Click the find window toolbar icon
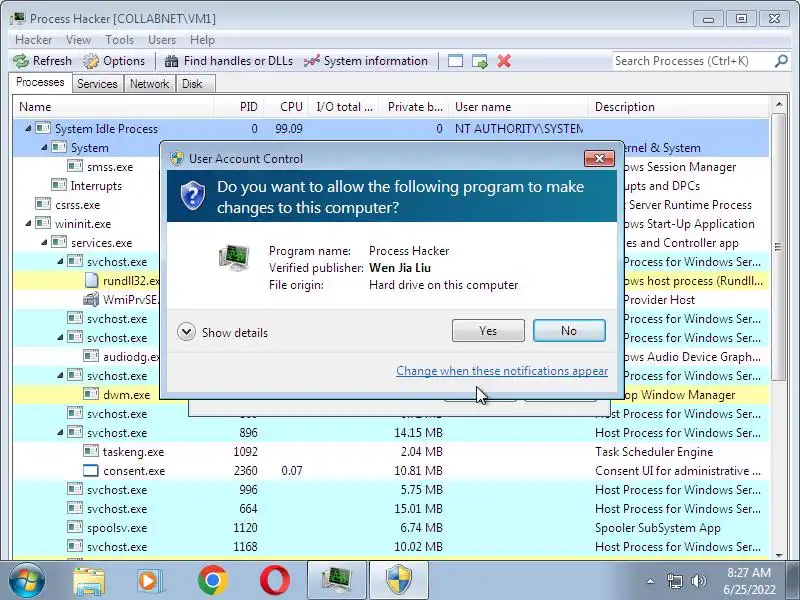800x600 pixels. click(x=455, y=61)
